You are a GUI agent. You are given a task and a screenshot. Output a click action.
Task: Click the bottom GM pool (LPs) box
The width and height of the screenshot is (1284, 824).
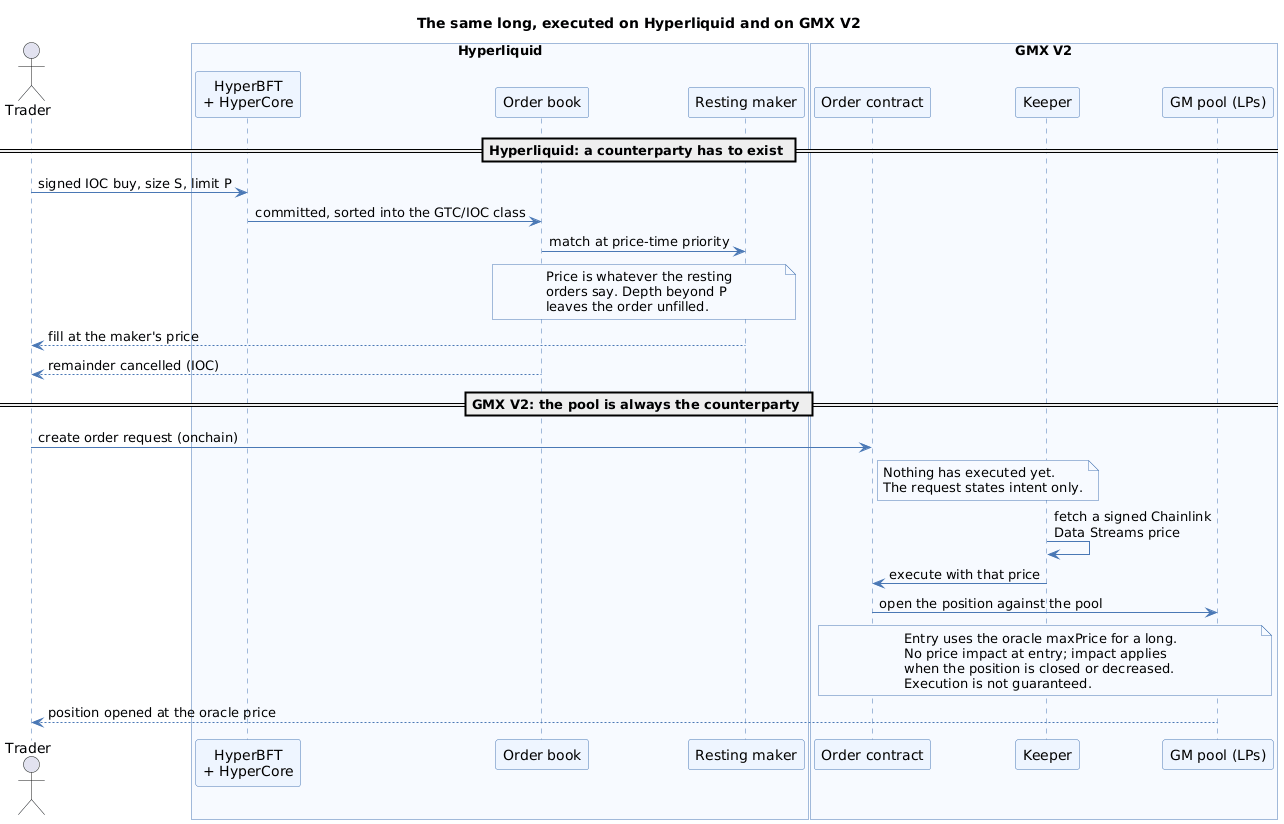click(x=1217, y=754)
